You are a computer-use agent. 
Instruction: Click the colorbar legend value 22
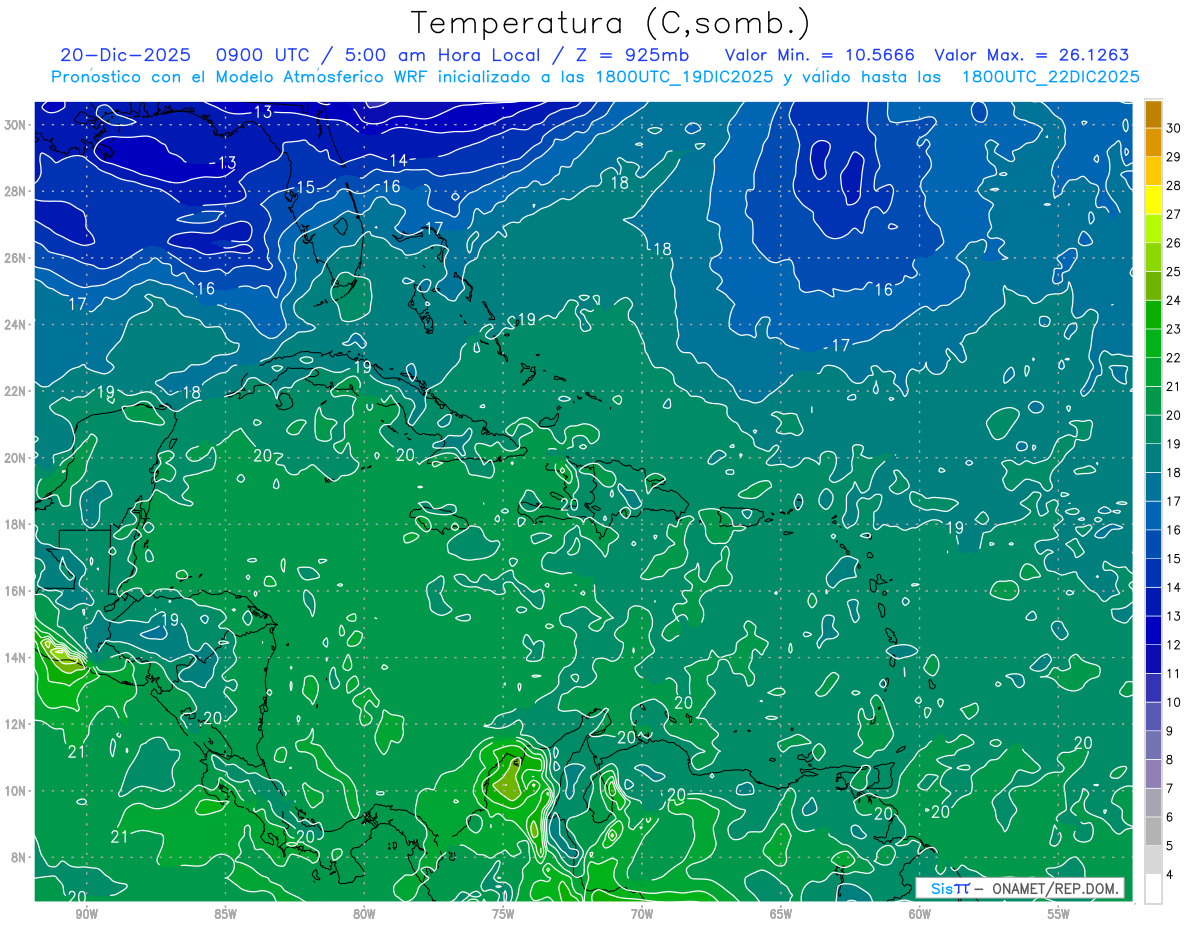1173,358
